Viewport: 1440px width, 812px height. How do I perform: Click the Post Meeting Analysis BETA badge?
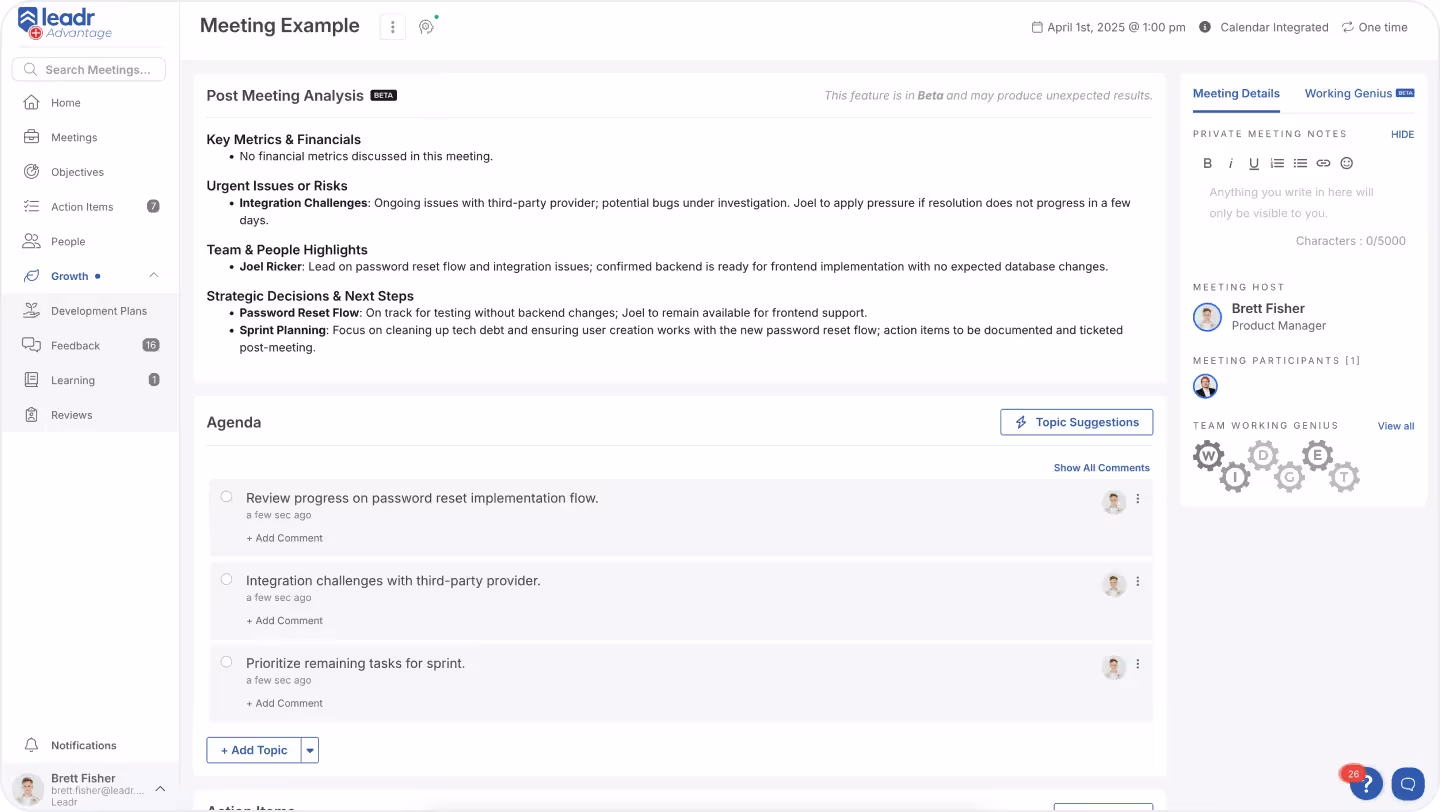(x=384, y=96)
